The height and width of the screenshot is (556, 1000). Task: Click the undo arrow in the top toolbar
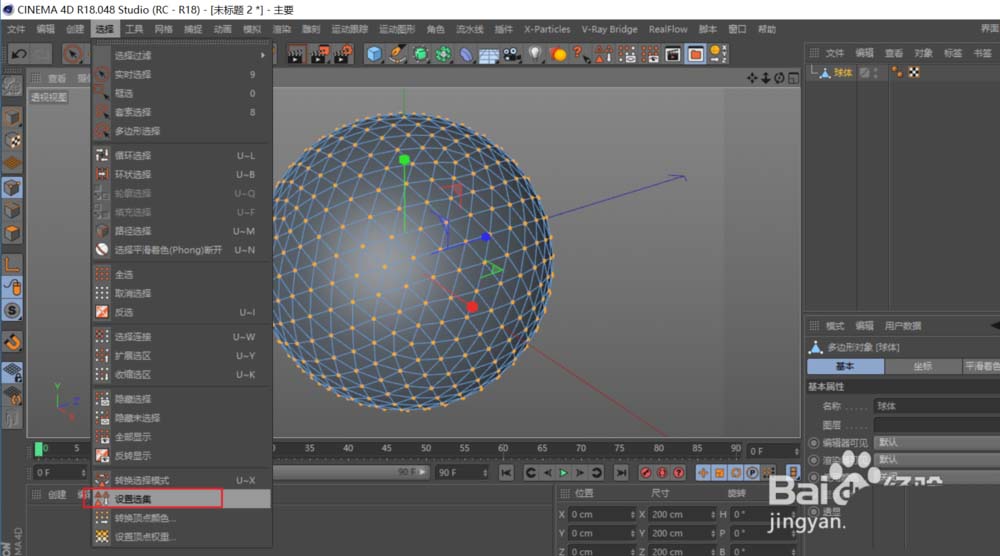point(19,53)
